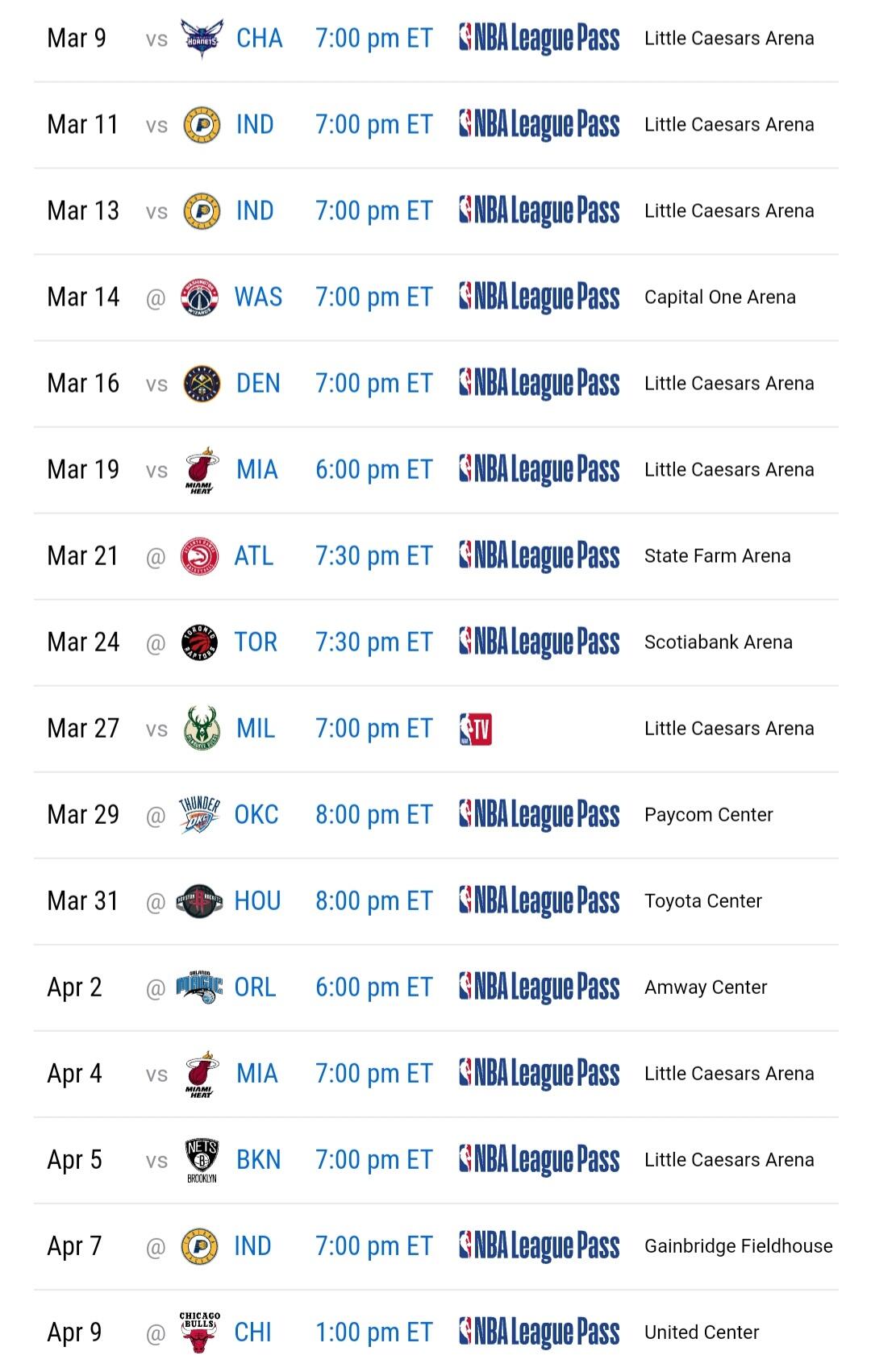
Task: Click the Milwaukee Bucks logo icon
Action: (202, 729)
